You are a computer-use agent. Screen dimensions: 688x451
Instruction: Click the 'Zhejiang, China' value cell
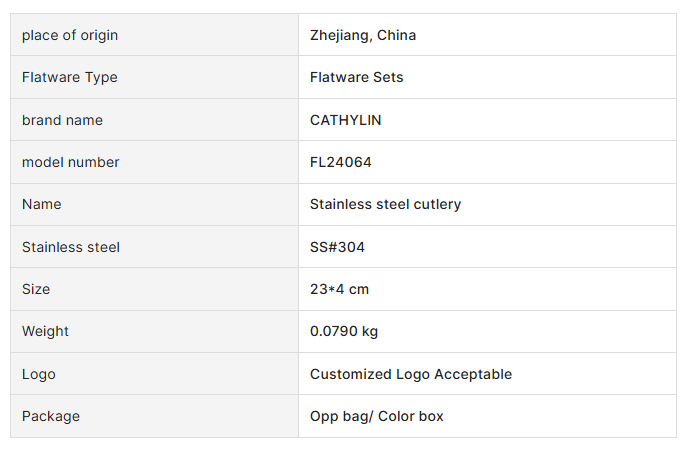[363, 35]
